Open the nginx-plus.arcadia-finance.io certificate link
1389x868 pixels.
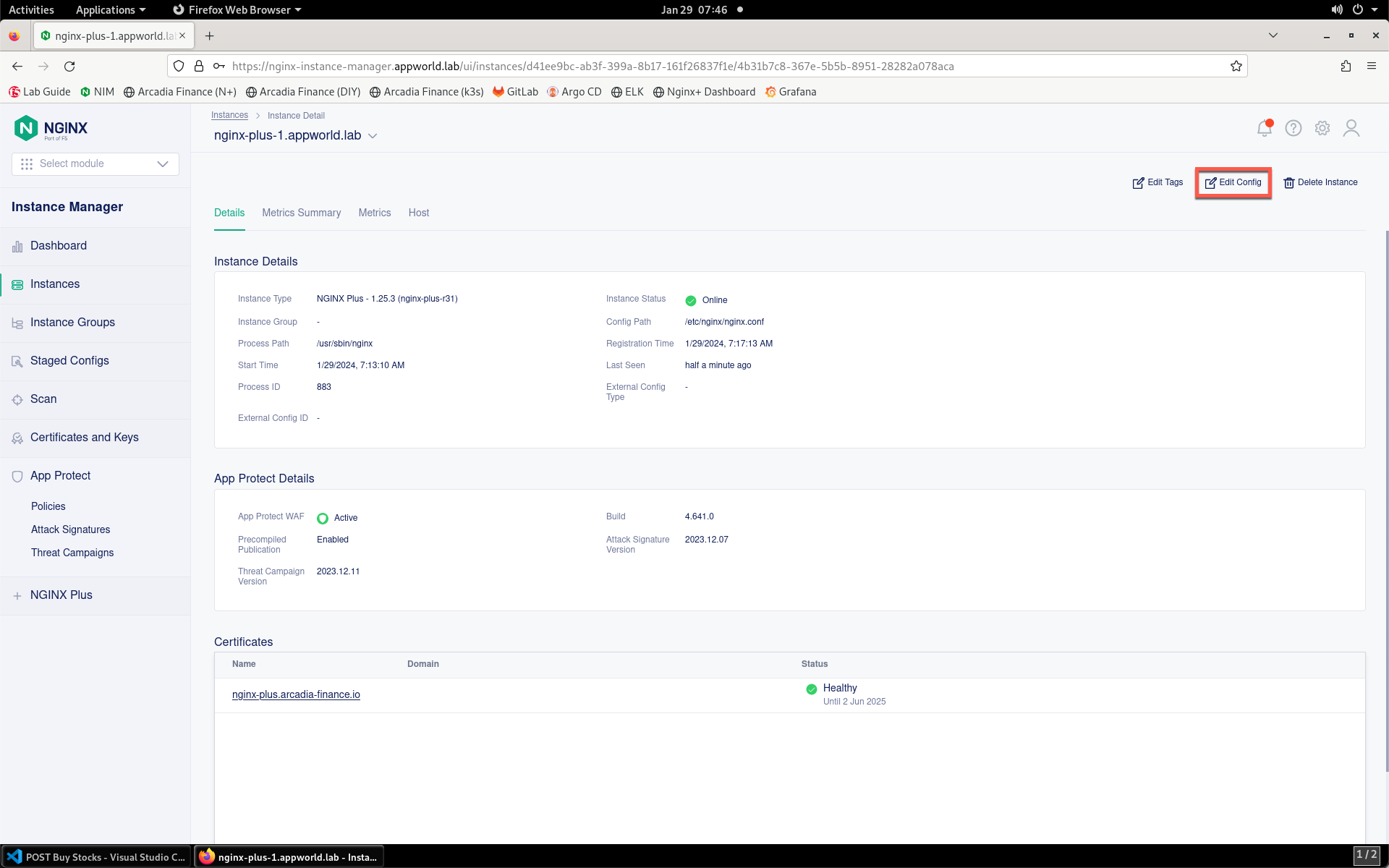(296, 694)
